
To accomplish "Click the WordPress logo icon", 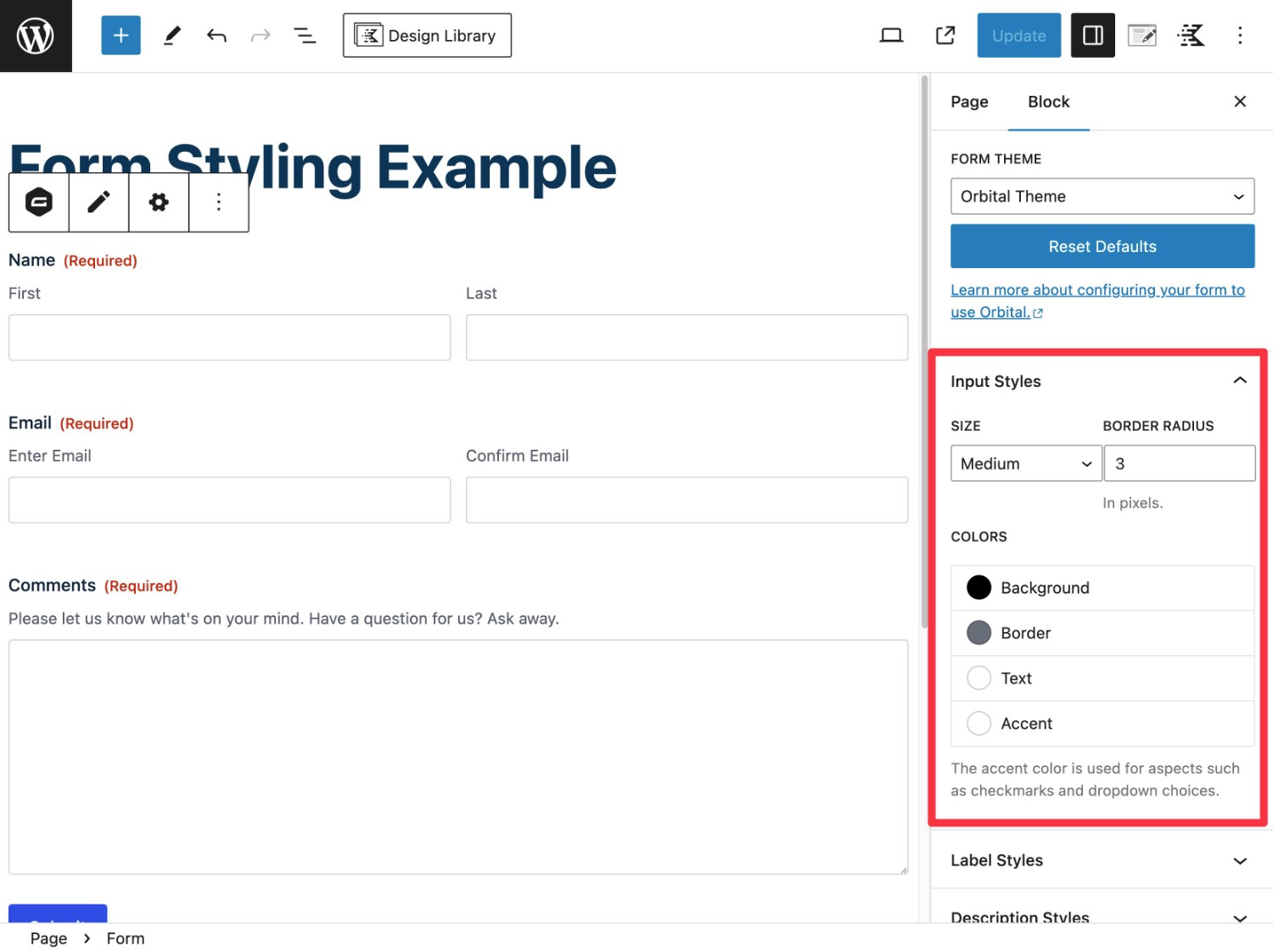I will click(x=36, y=36).
